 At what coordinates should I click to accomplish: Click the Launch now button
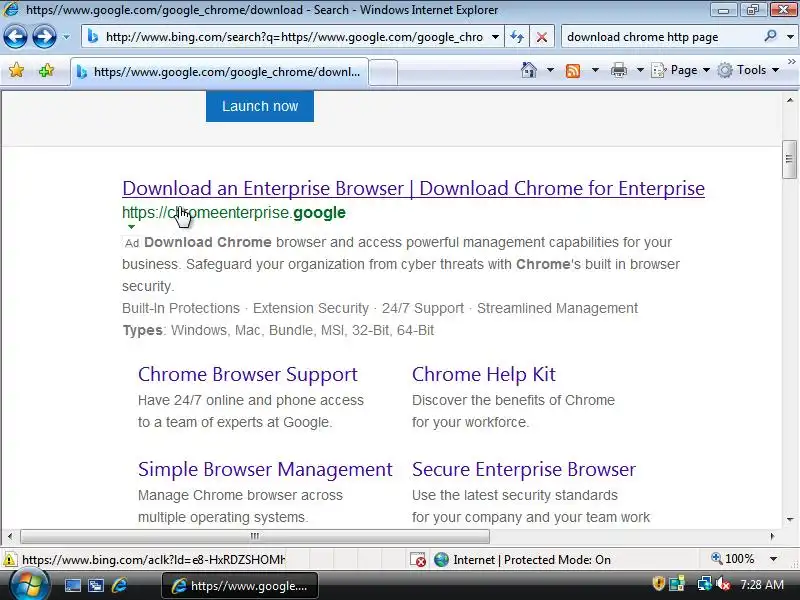pos(260,106)
